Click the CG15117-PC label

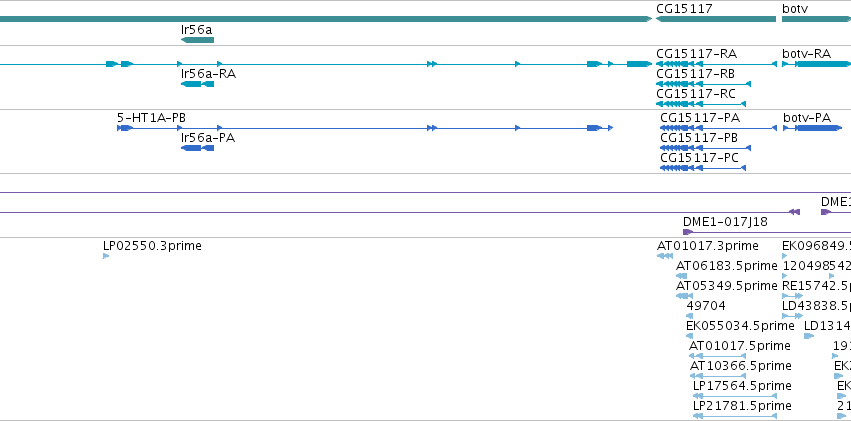click(x=700, y=158)
